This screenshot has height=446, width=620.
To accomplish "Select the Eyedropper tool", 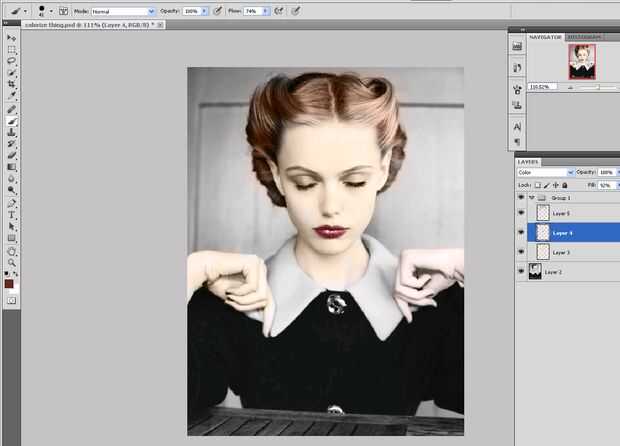I will point(11,96).
